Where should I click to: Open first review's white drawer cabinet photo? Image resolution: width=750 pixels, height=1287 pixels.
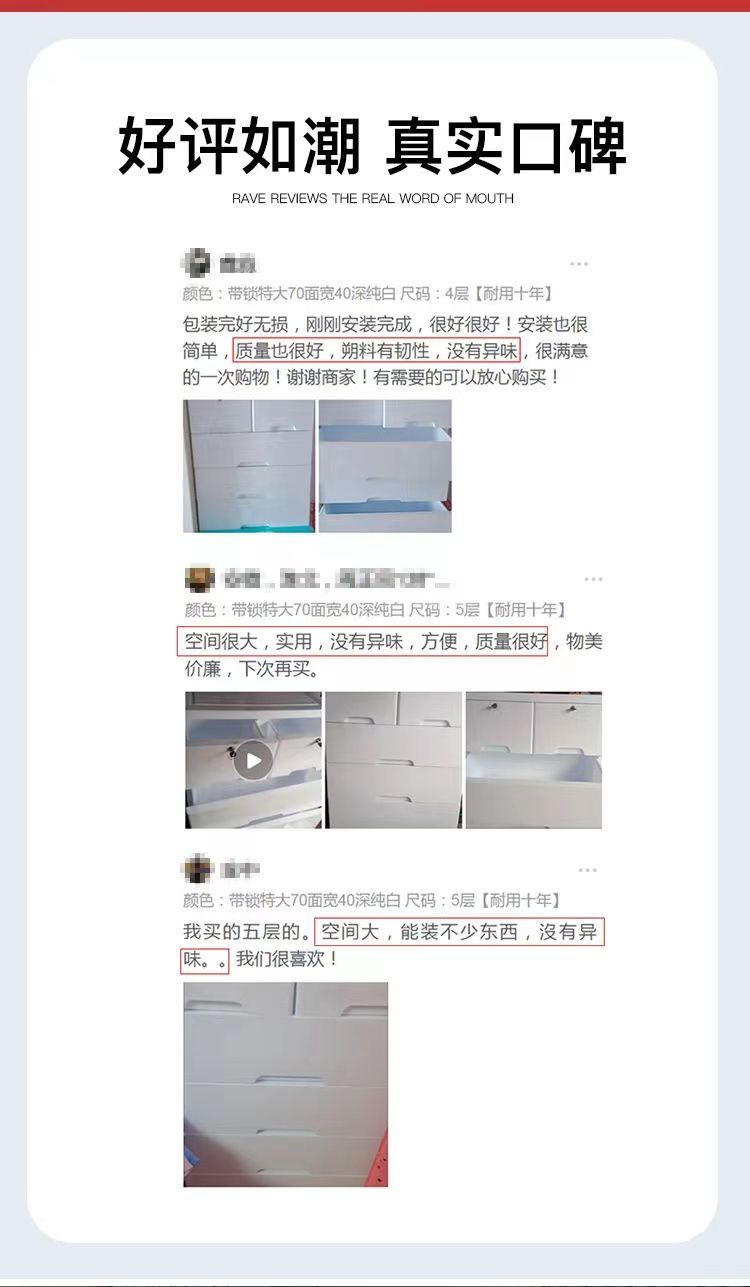[x=249, y=466]
